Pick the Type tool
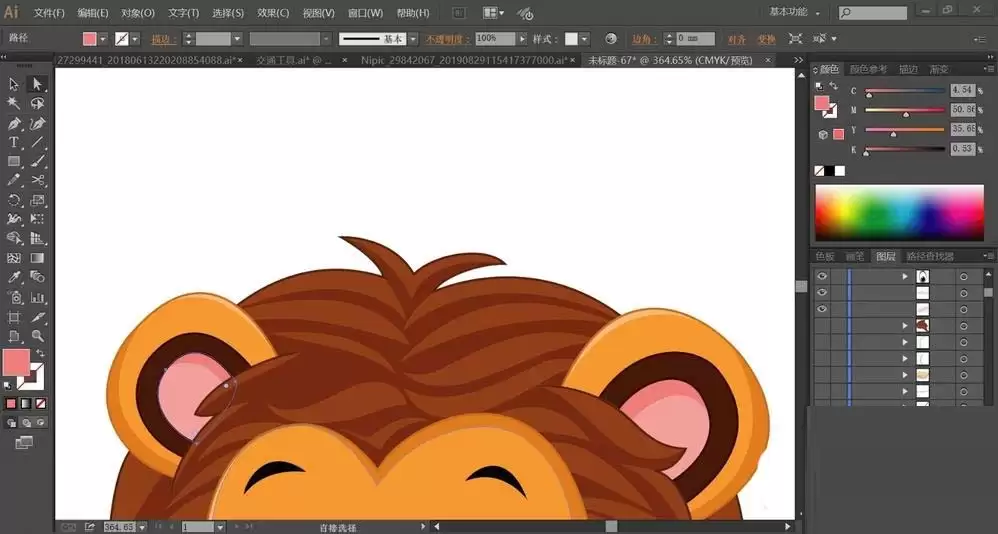The width and height of the screenshot is (998, 534). (x=14, y=143)
